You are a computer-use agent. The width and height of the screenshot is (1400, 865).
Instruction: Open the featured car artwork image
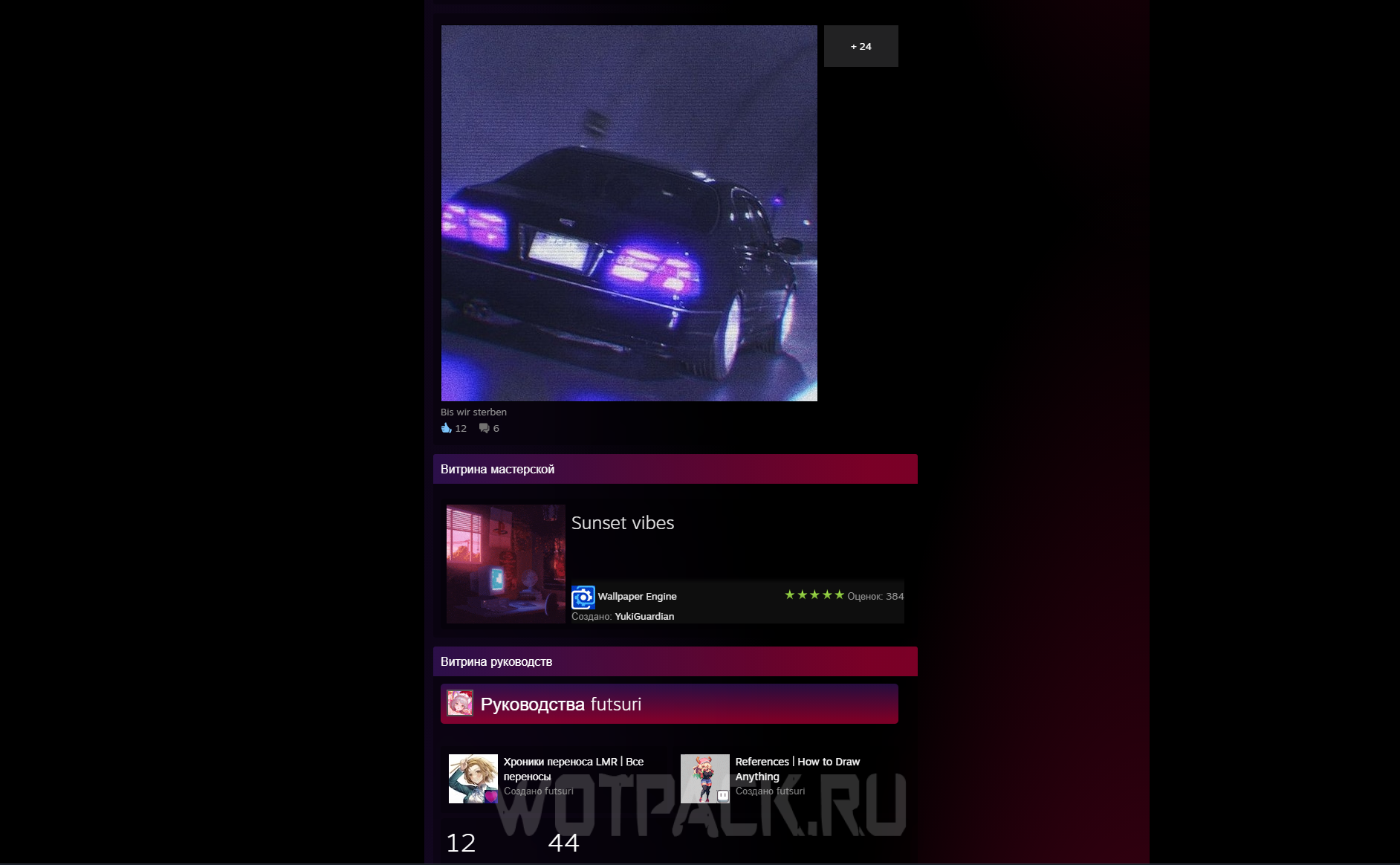click(629, 213)
